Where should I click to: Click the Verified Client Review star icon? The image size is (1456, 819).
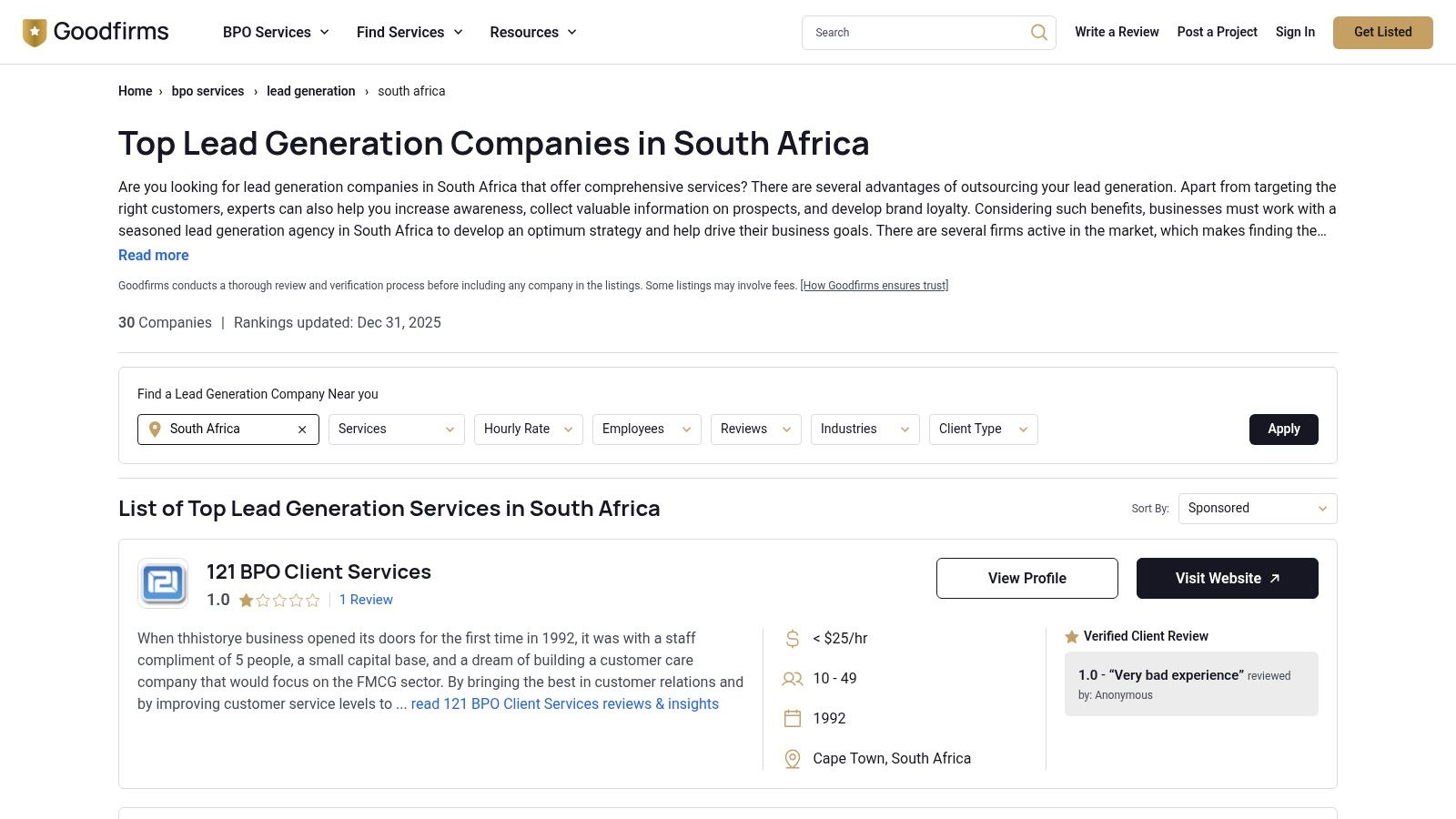coord(1073,636)
